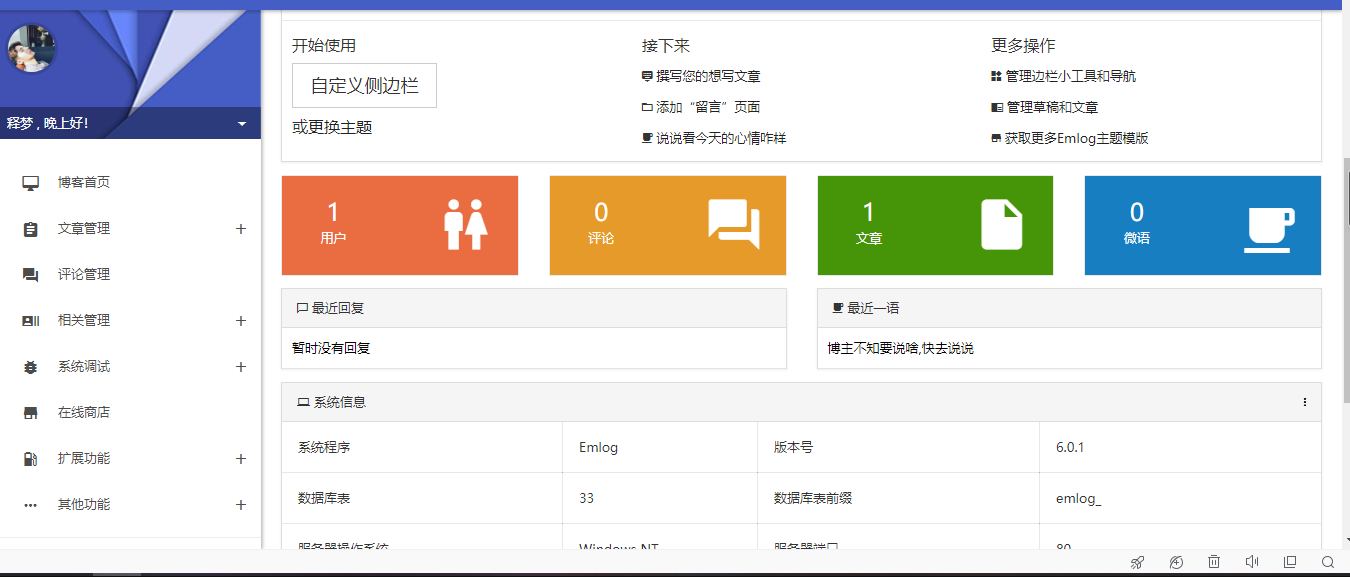Open 评论管理 in the sidebar
This screenshot has height=577, width=1350.
(84, 275)
